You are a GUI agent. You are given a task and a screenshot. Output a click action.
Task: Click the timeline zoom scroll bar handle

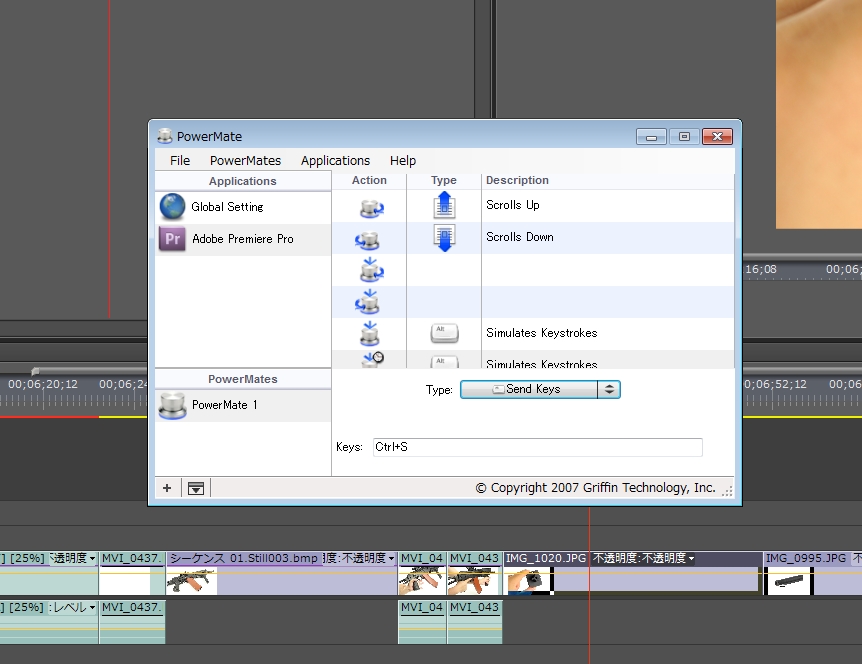click(x=35, y=371)
